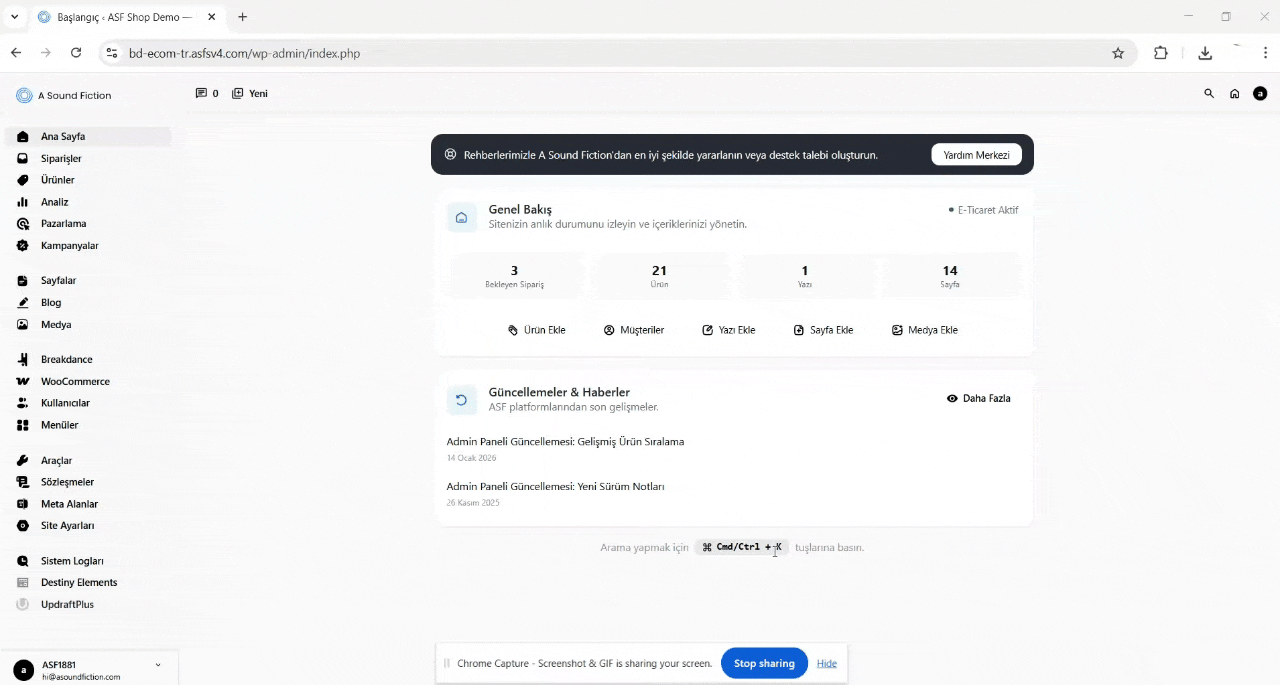
Task: Click the Medya Ekle shortcut
Action: (x=925, y=330)
